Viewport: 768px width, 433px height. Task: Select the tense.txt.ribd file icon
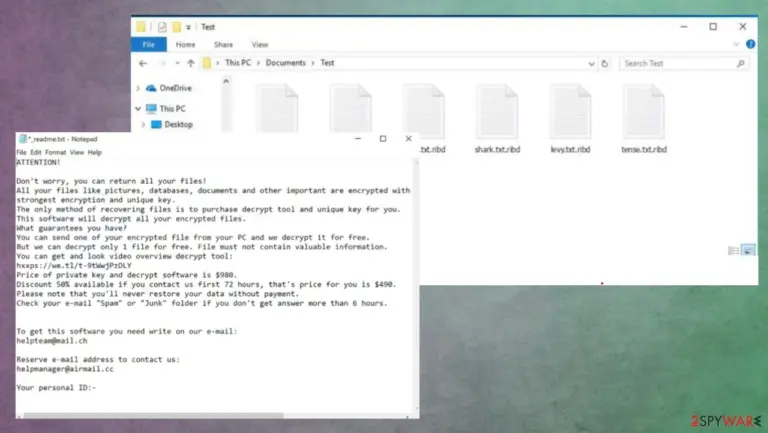click(x=644, y=112)
